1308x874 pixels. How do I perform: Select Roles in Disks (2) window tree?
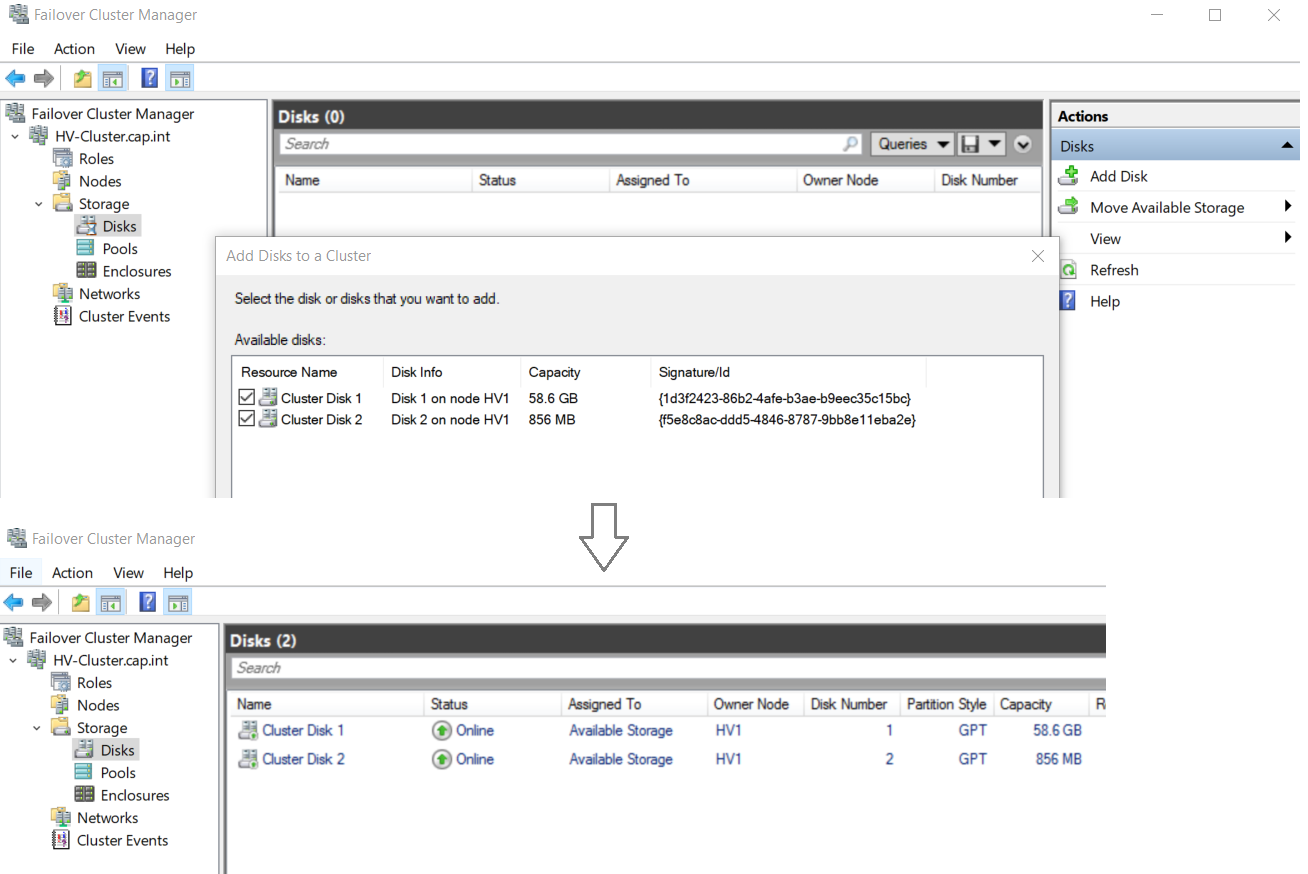tap(94, 683)
